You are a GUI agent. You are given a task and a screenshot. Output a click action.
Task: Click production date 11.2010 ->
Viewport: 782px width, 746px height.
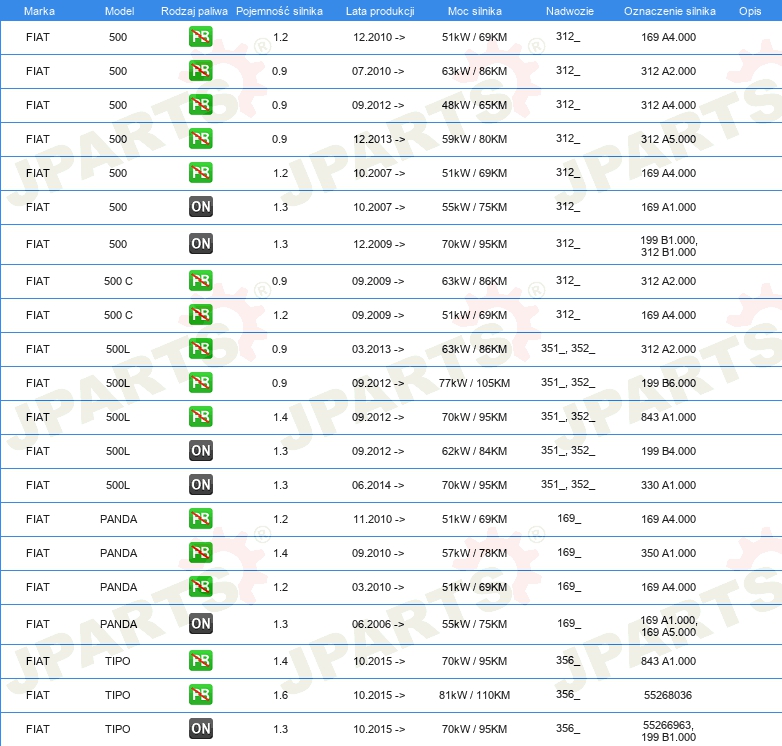[379, 519]
